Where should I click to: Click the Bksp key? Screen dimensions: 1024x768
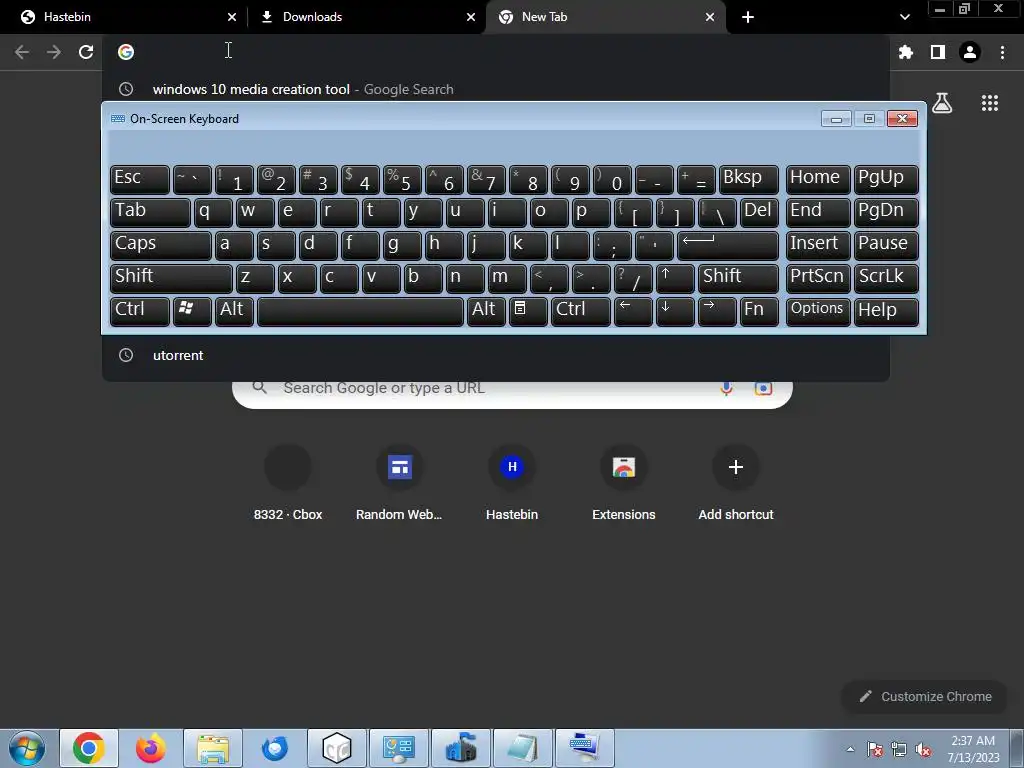click(x=748, y=180)
